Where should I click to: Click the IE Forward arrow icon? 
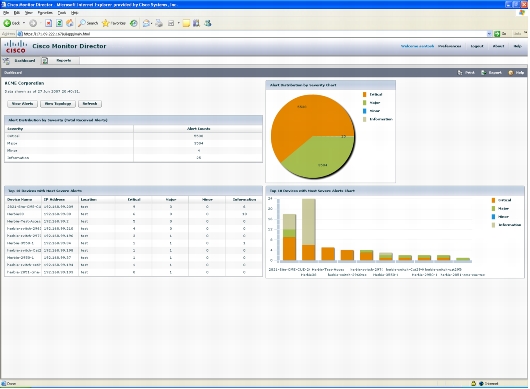tap(33, 23)
